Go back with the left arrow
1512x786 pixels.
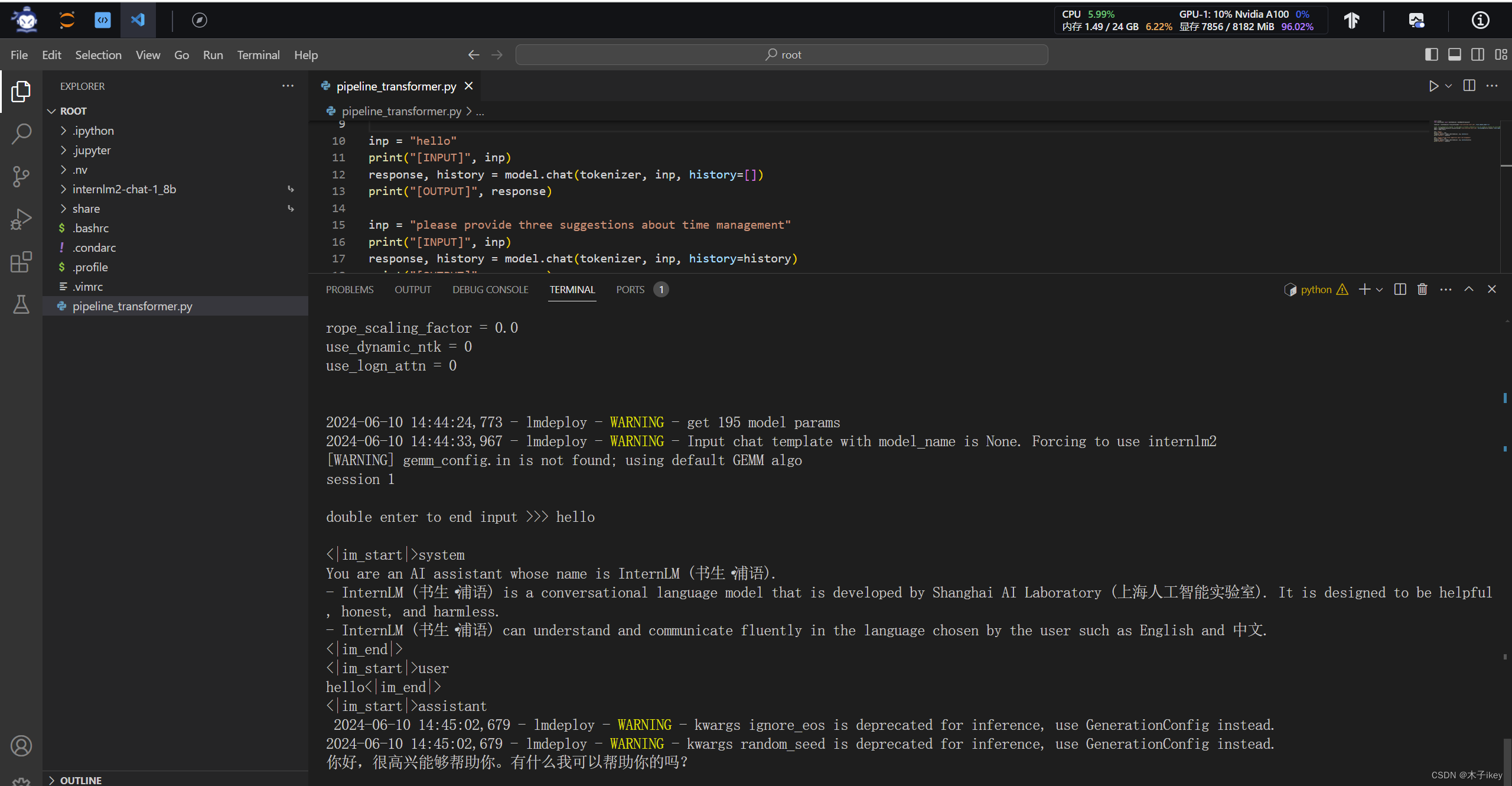(473, 55)
